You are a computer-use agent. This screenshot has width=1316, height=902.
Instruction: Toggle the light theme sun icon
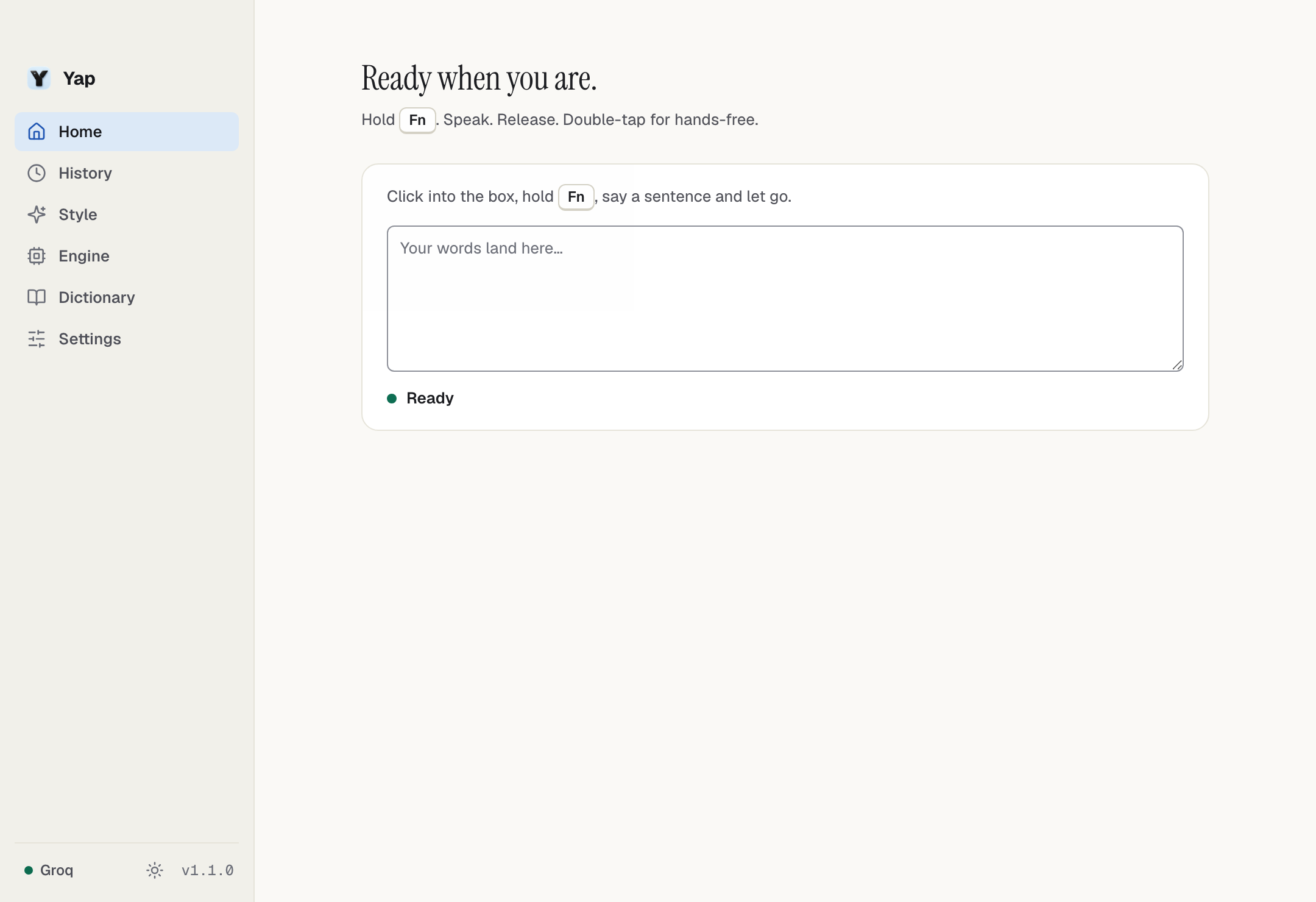point(155,870)
